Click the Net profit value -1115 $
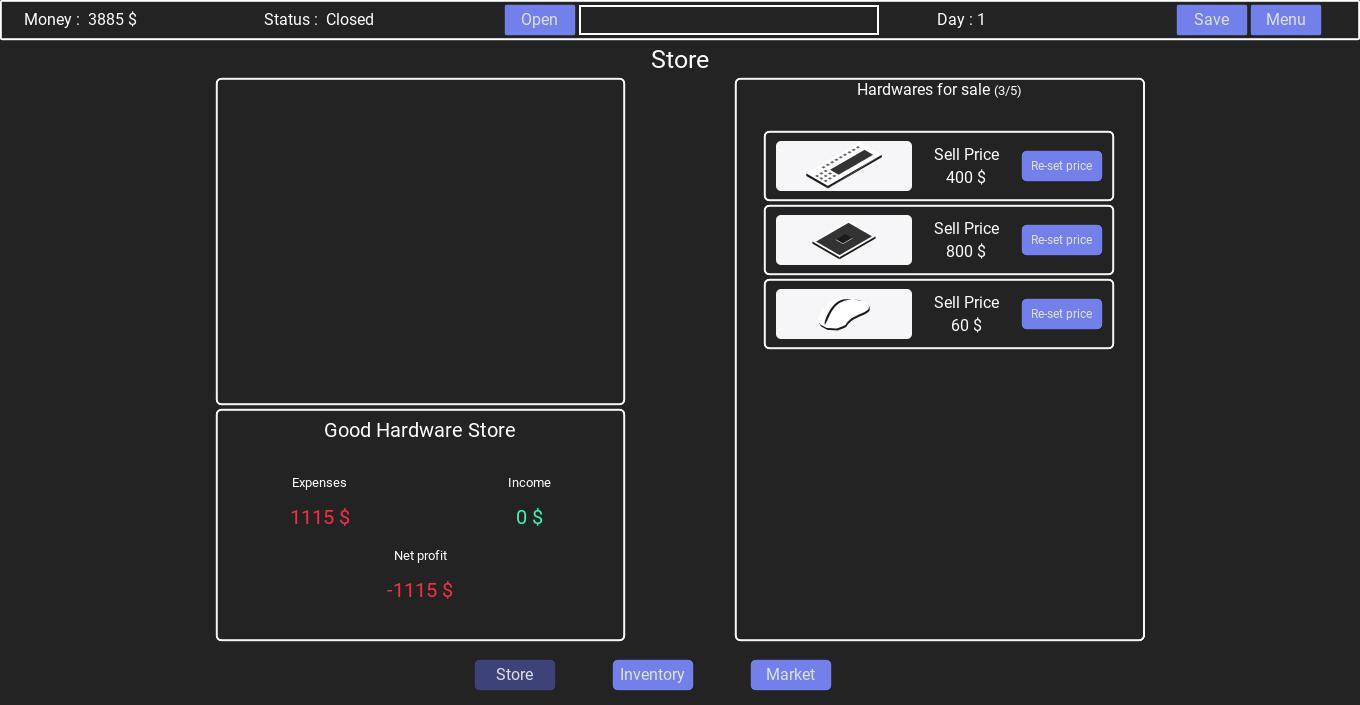This screenshot has width=1360, height=705. click(x=420, y=590)
